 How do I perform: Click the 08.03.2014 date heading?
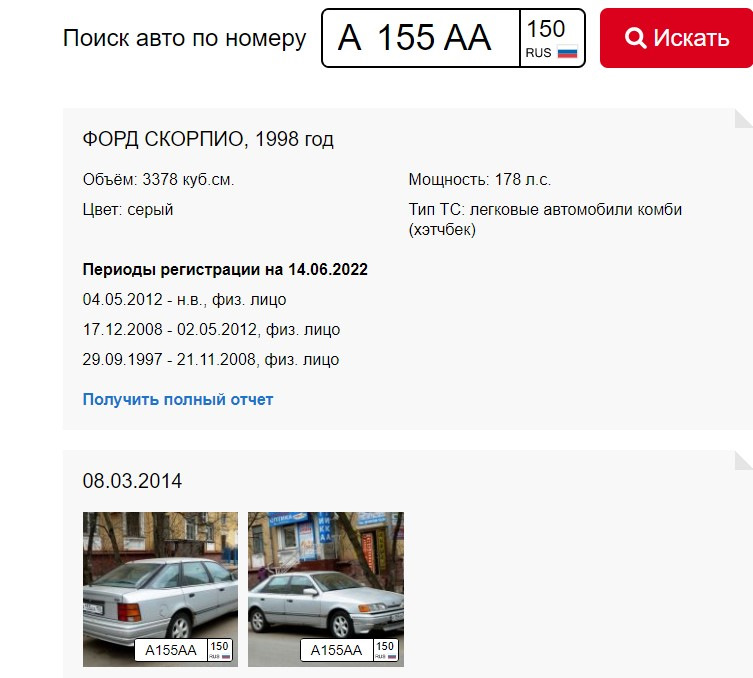coord(132,481)
